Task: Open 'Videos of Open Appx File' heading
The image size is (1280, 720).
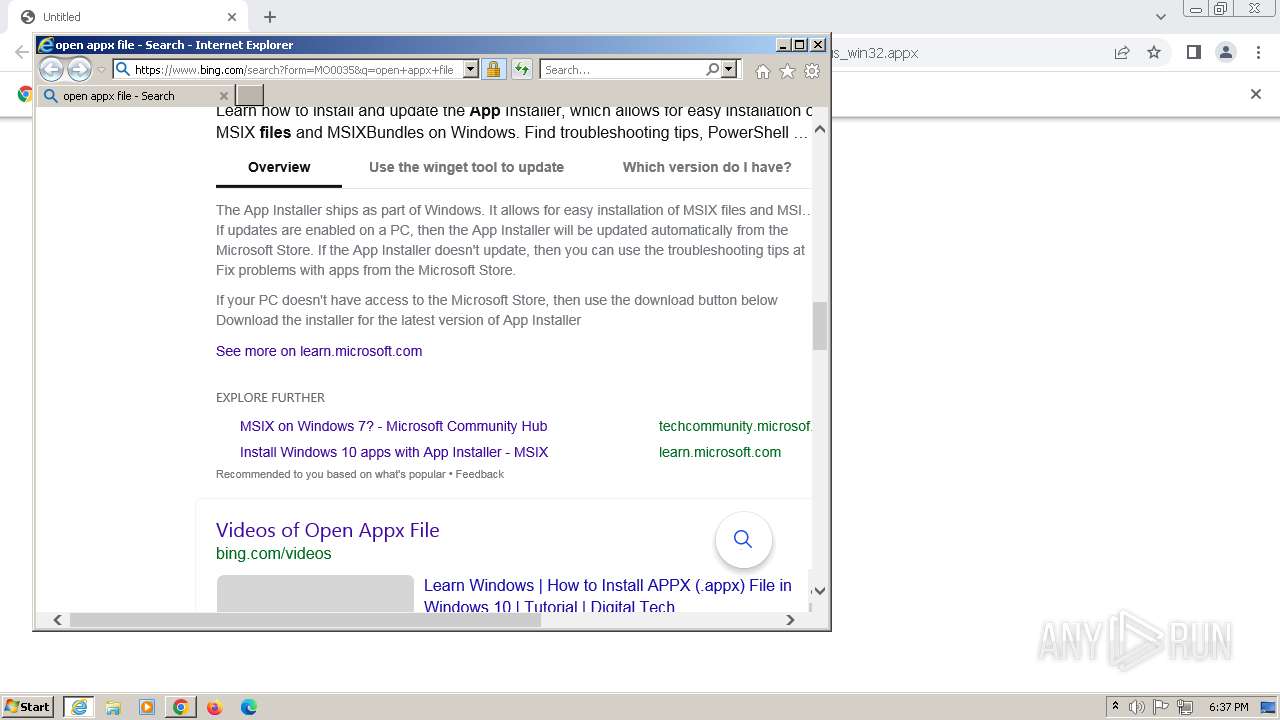Action: coord(328,530)
